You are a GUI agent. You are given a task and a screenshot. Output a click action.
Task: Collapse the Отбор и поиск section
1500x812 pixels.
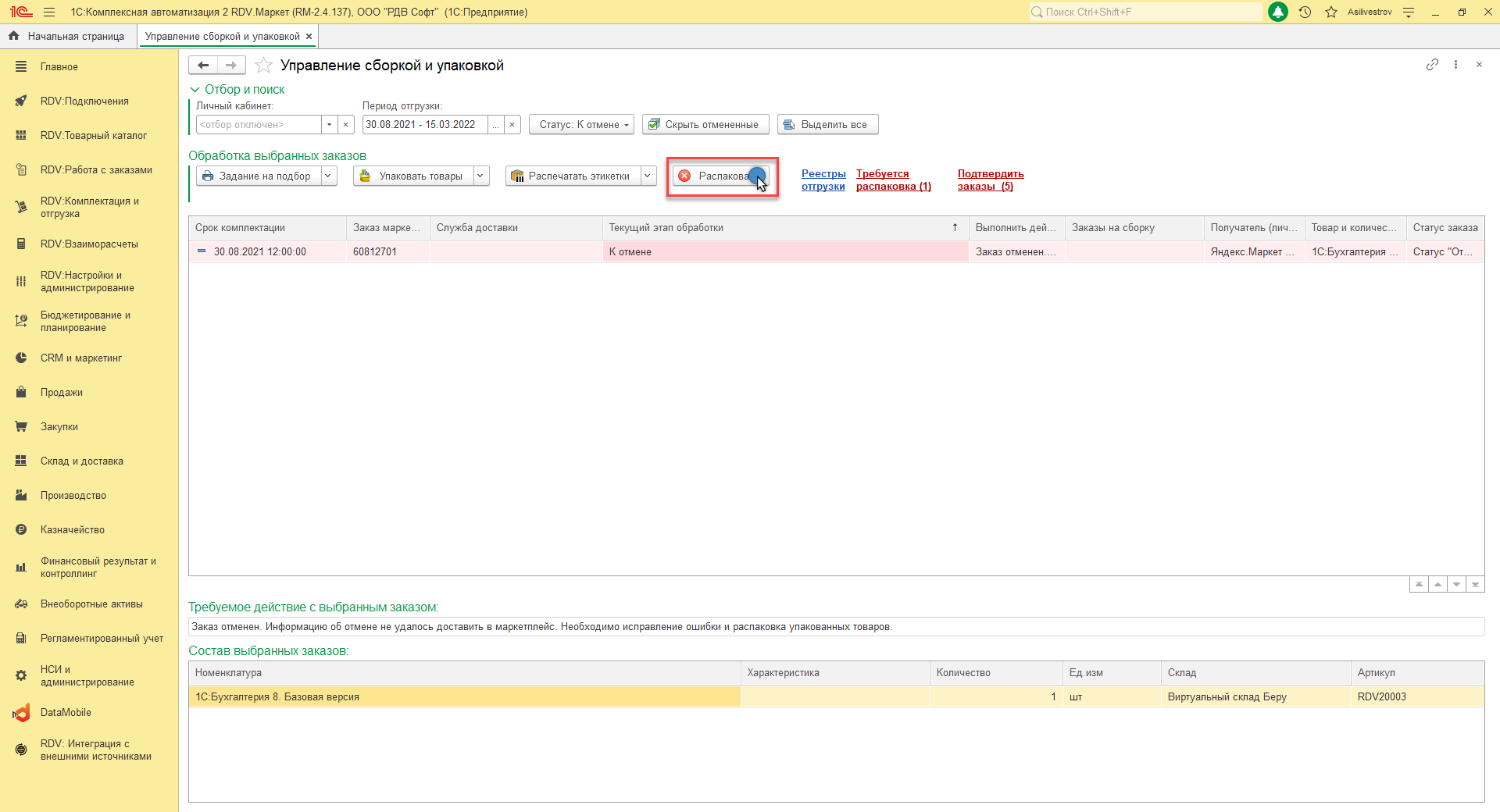pyautogui.click(x=195, y=90)
